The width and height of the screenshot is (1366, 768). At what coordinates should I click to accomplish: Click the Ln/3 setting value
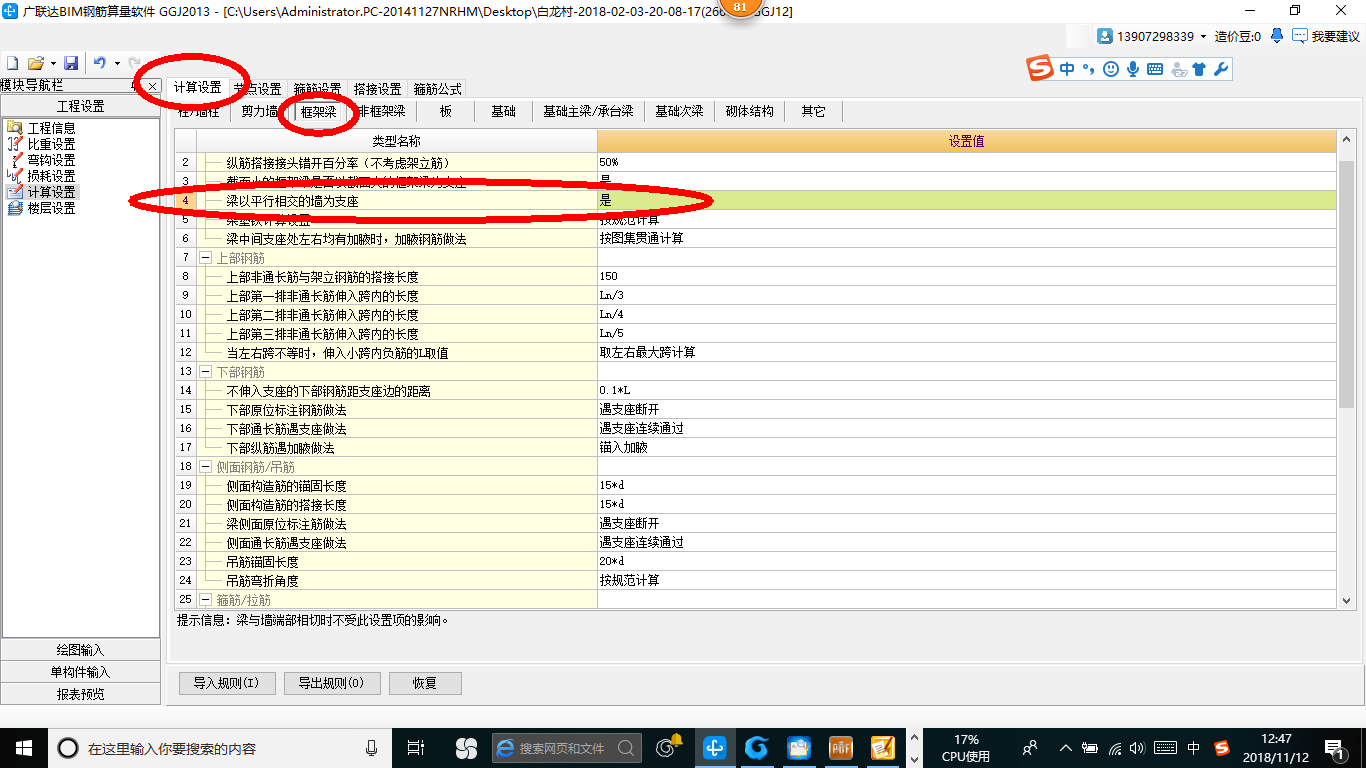point(966,295)
